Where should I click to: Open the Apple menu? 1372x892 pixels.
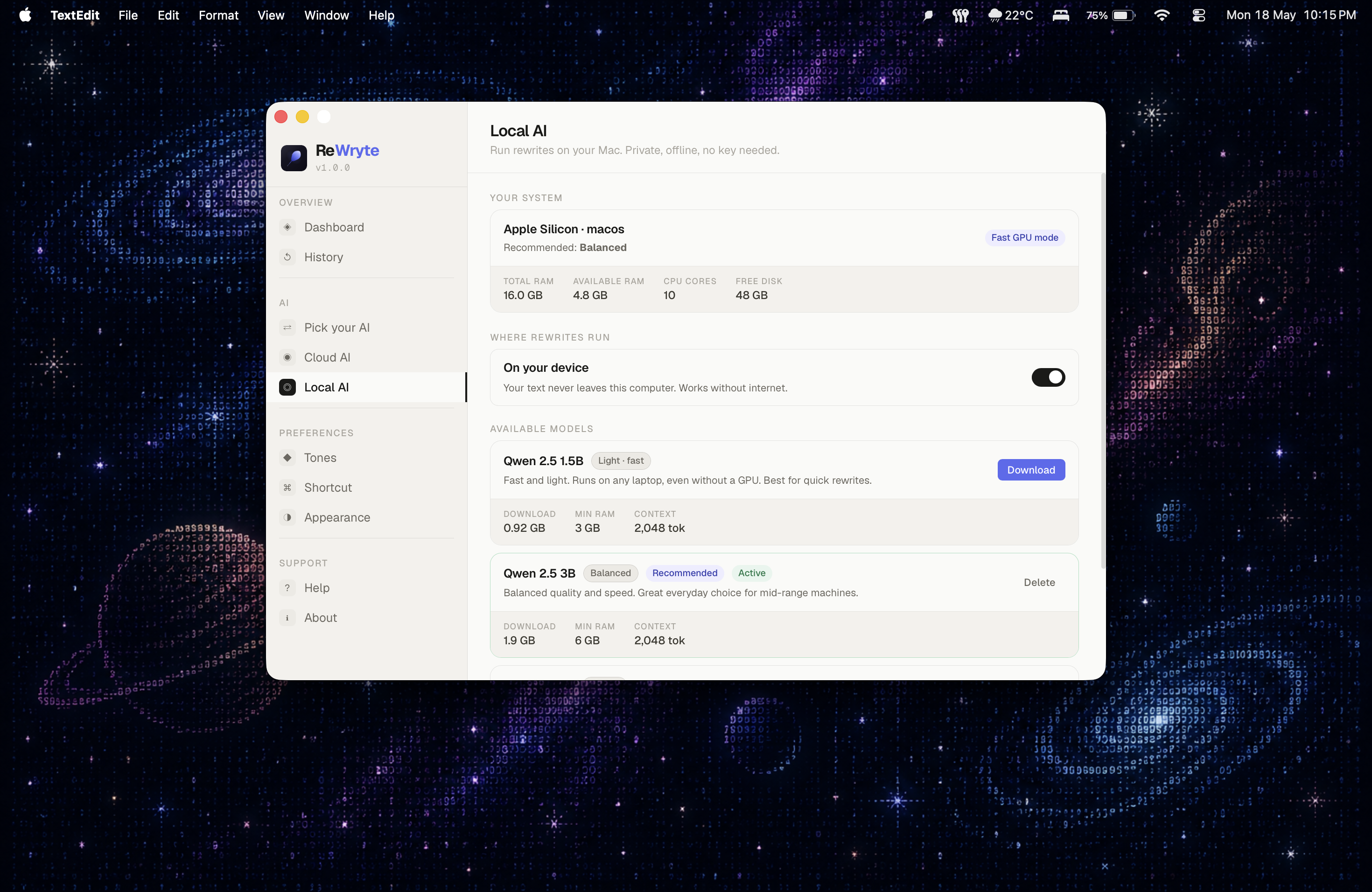click(25, 15)
